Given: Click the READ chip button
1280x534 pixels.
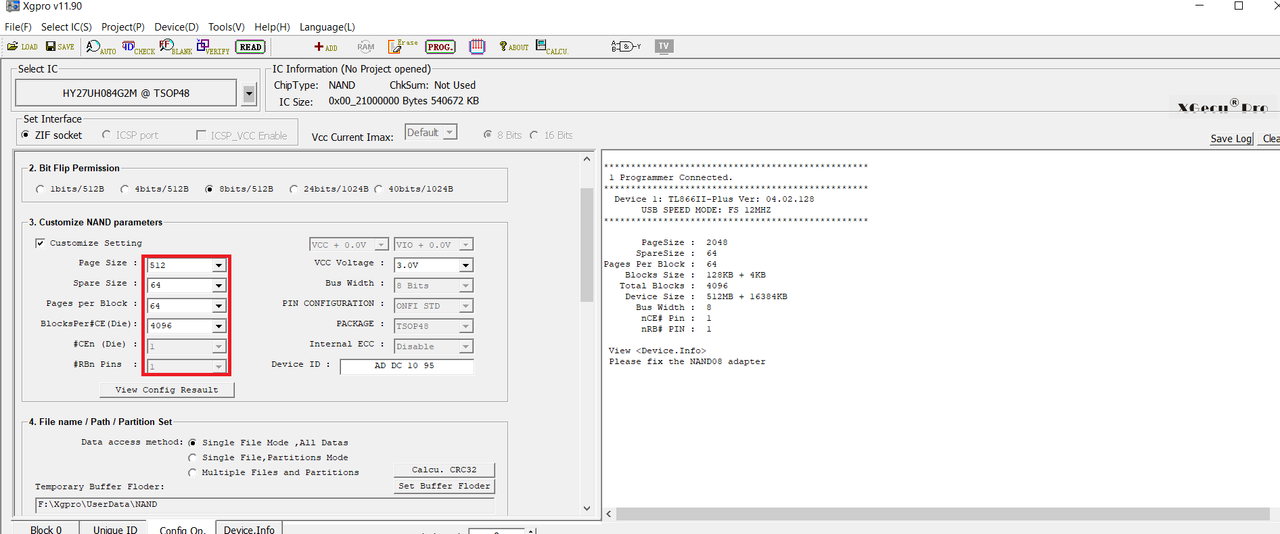Looking at the screenshot, I should (x=250, y=47).
